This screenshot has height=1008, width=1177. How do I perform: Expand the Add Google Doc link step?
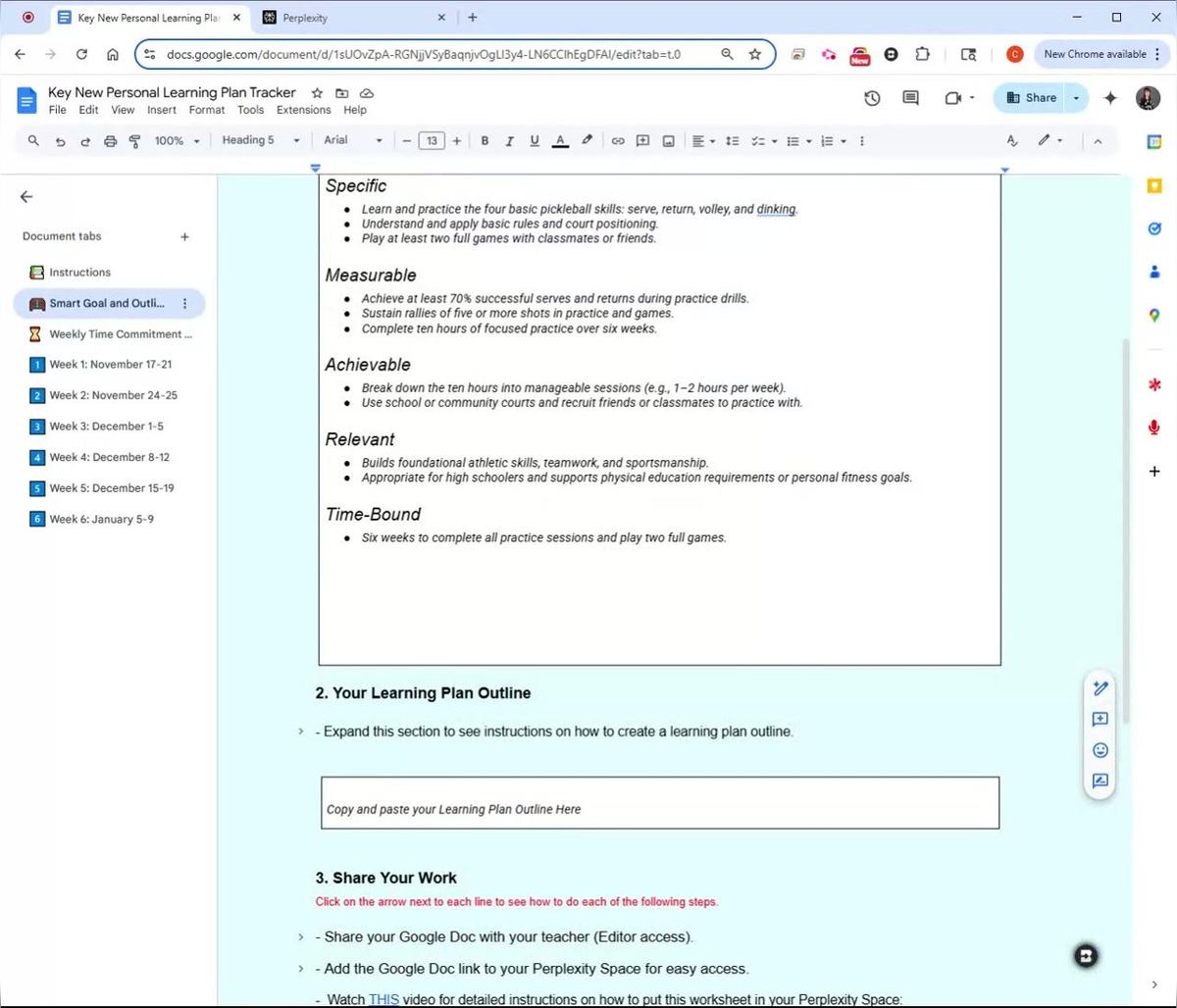(301, 969)
